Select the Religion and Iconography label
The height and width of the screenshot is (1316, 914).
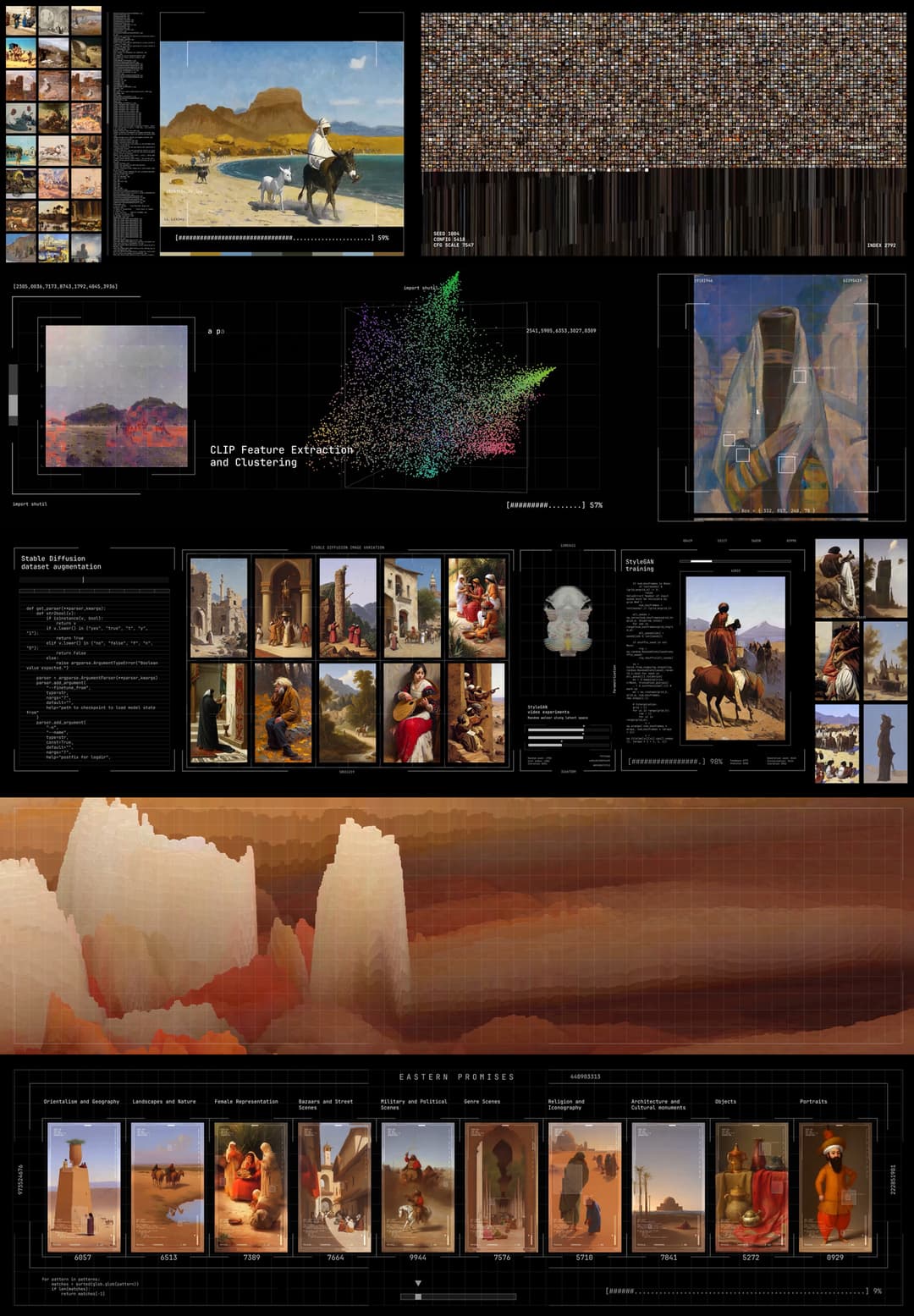(x=566, y=1104)
